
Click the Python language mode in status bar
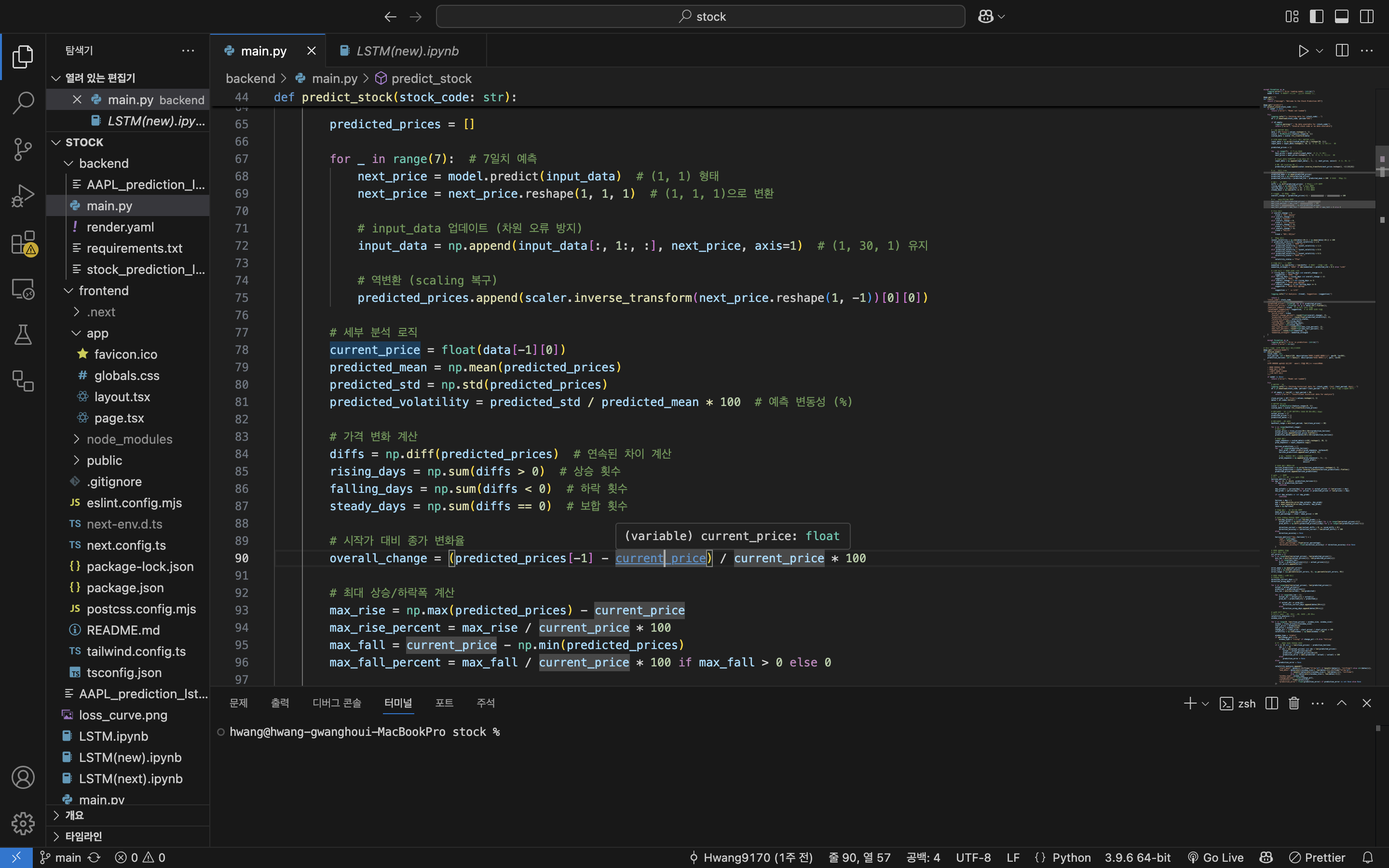click(x=1071, y=857)
